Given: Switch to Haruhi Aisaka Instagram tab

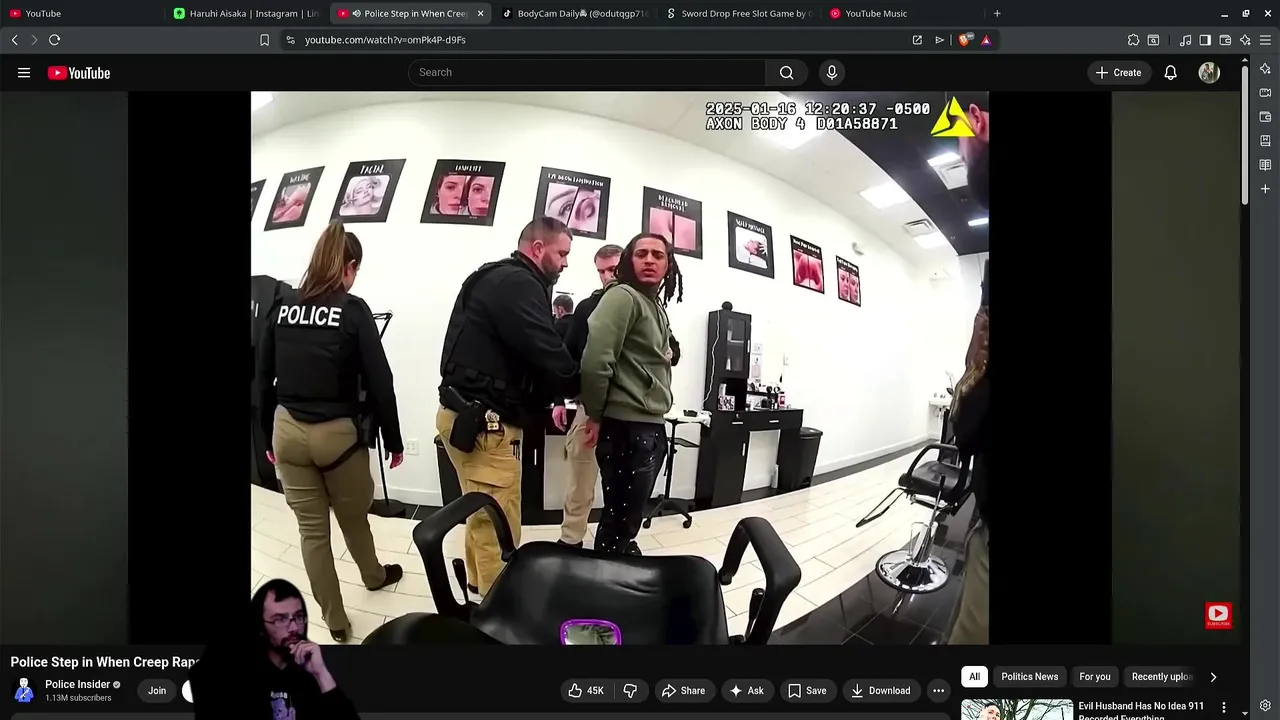Looking at the screenshot, I should click(x=246, y=13).
